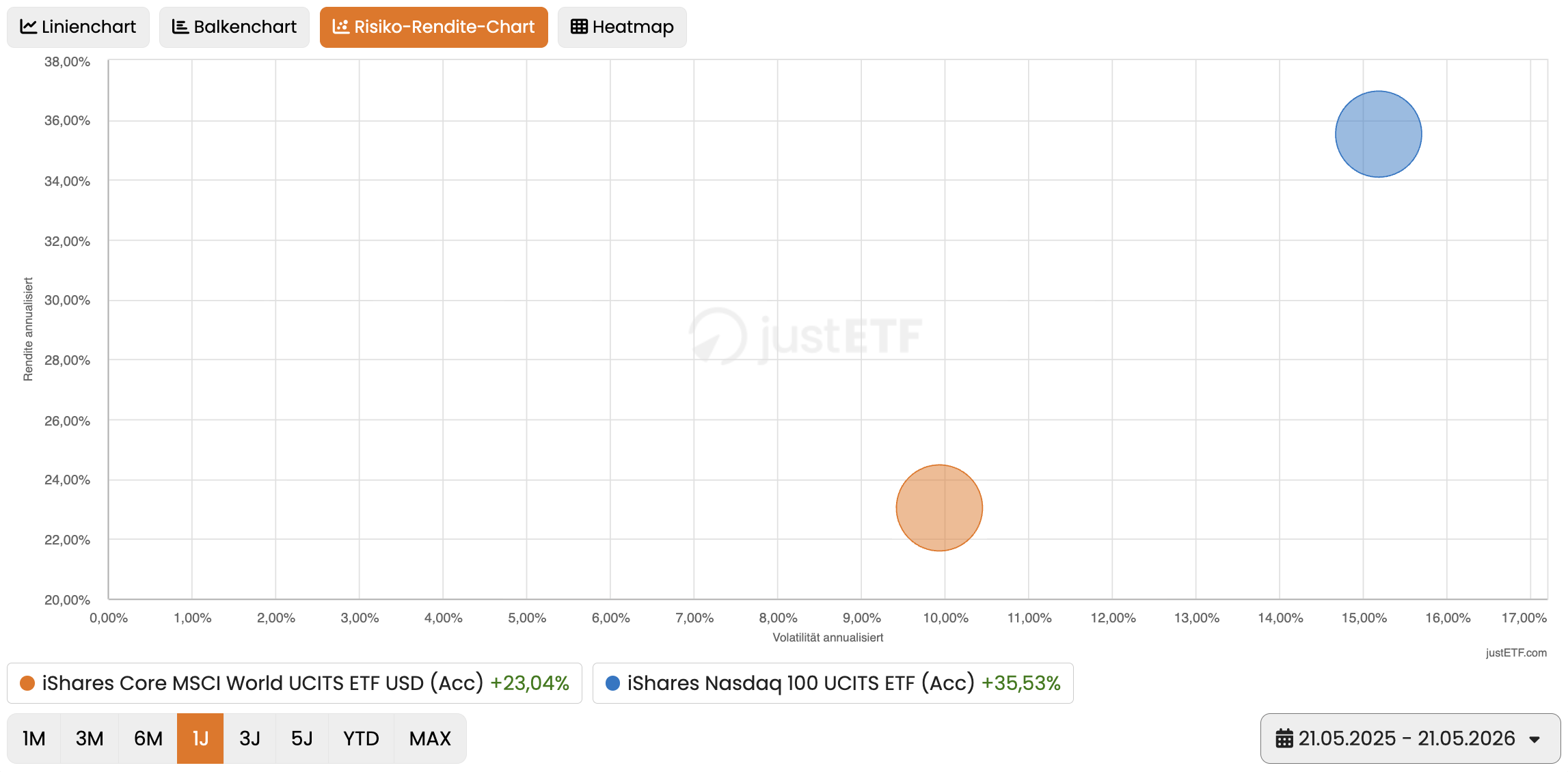
Task: Expand the 21.05.2025 - 21.05.2026 date picker
Action: (1410, 739)
